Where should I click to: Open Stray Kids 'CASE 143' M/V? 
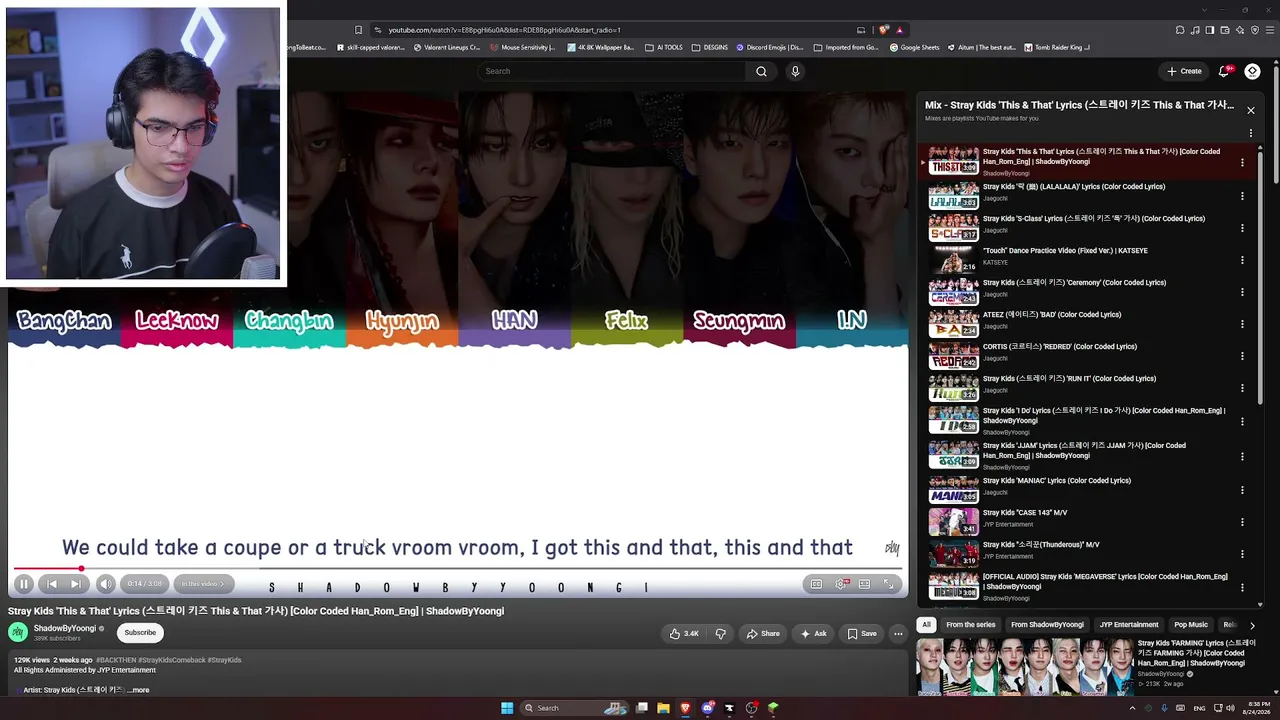(x=1025, y=512)
